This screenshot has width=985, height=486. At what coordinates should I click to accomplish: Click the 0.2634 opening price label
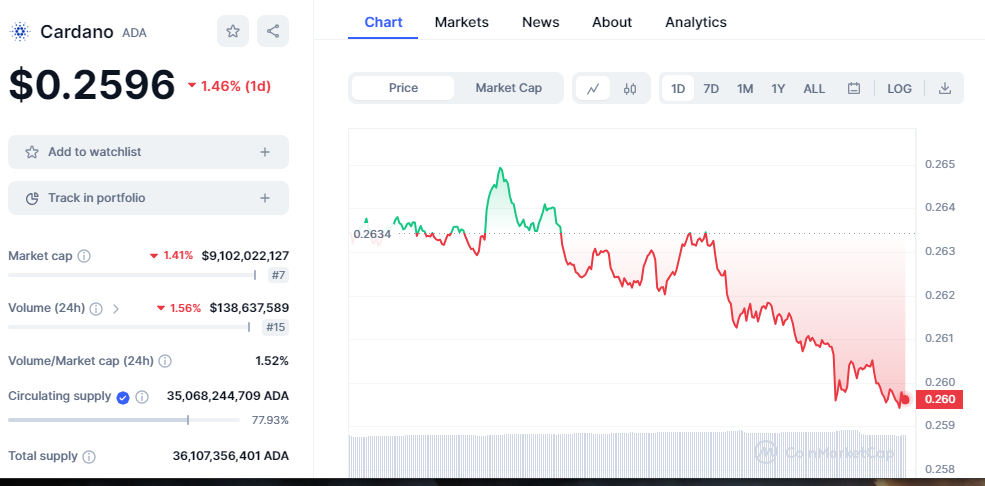372,235
